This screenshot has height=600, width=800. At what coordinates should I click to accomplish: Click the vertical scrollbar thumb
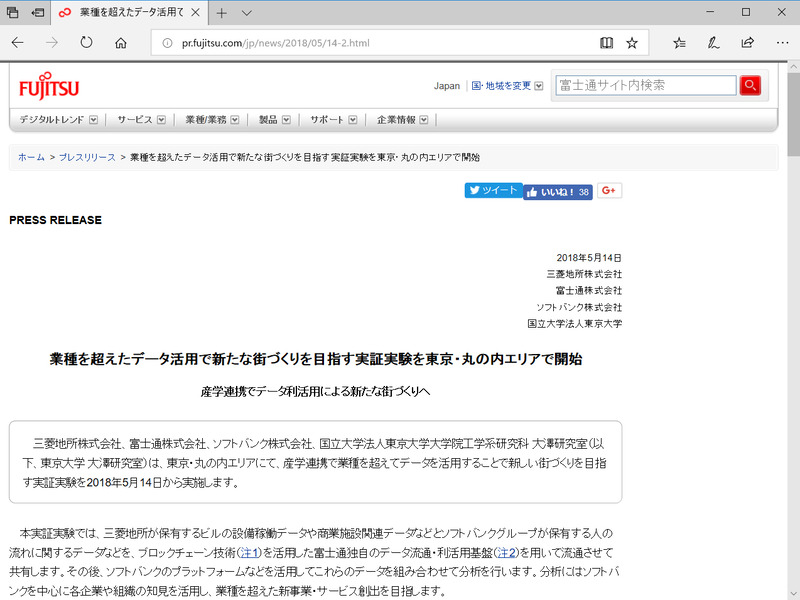click(x=793, y=114)
